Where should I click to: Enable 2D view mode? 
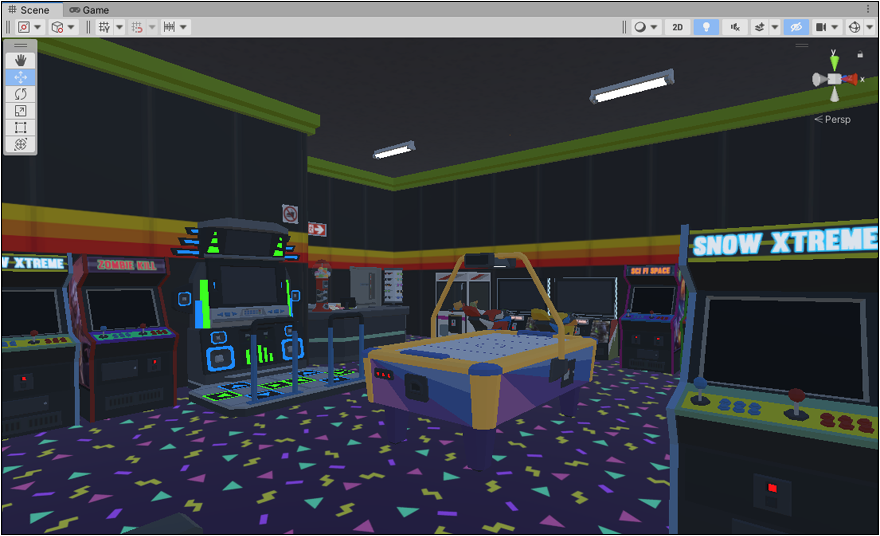coord(678,27)
